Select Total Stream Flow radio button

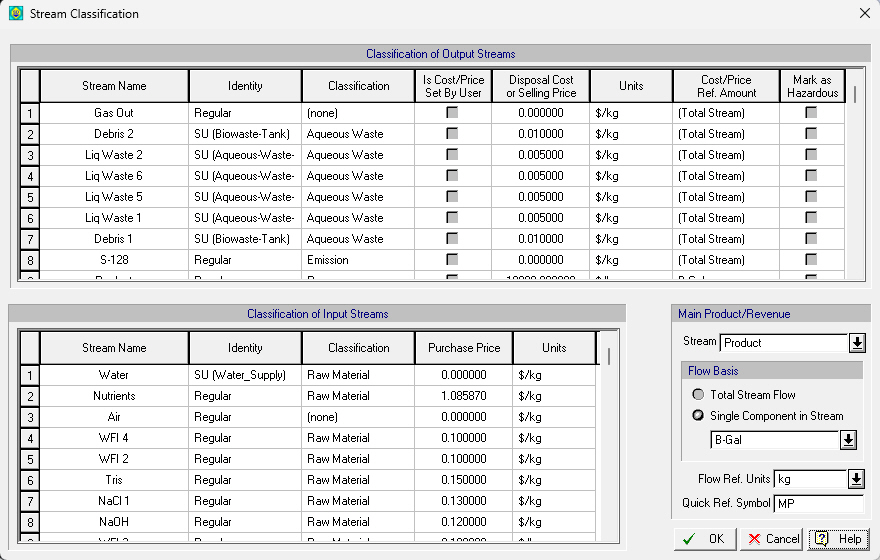[698, 395]
